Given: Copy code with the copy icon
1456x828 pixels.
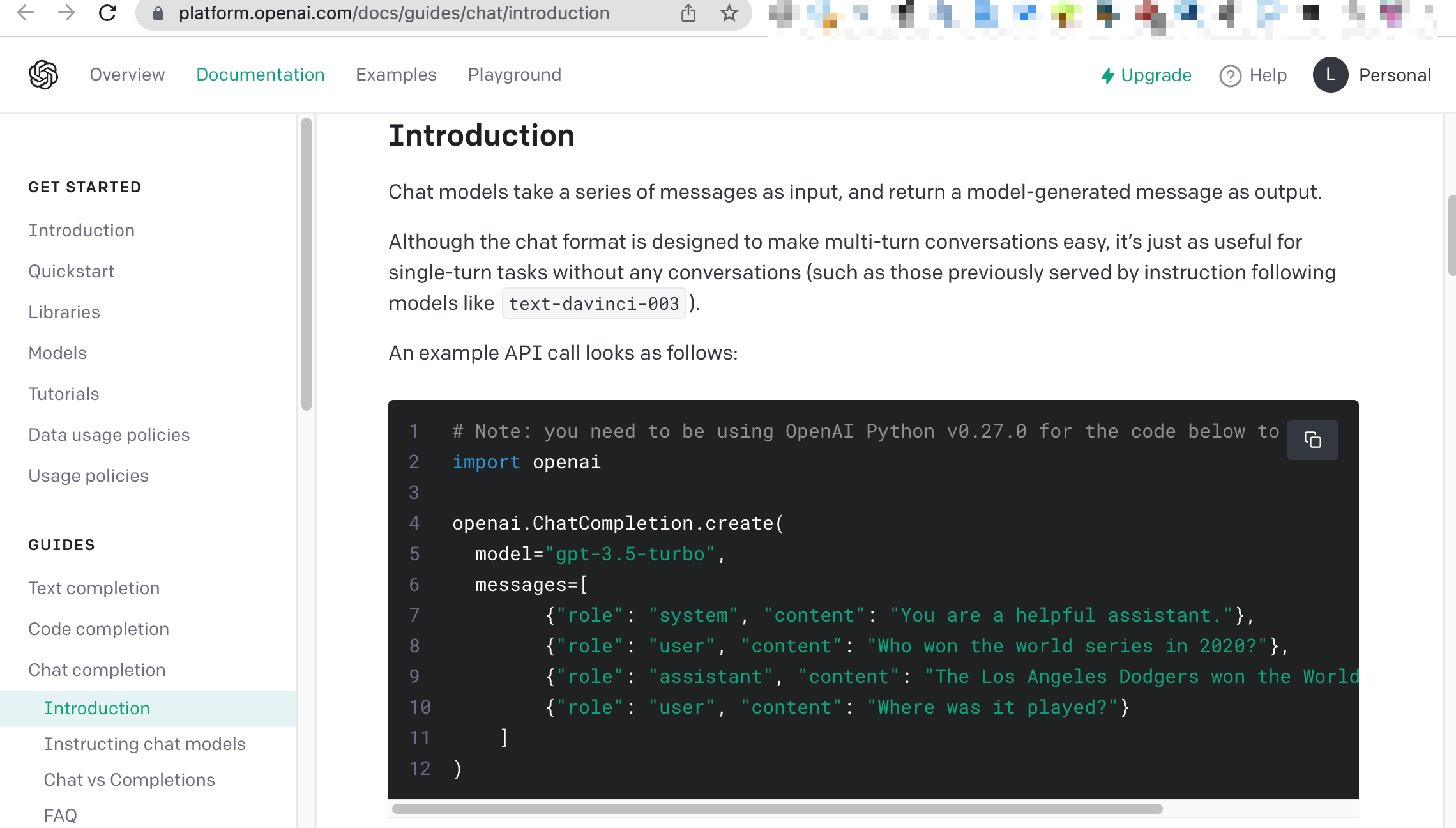Looking at the screenshot, I should [1313, 440].
